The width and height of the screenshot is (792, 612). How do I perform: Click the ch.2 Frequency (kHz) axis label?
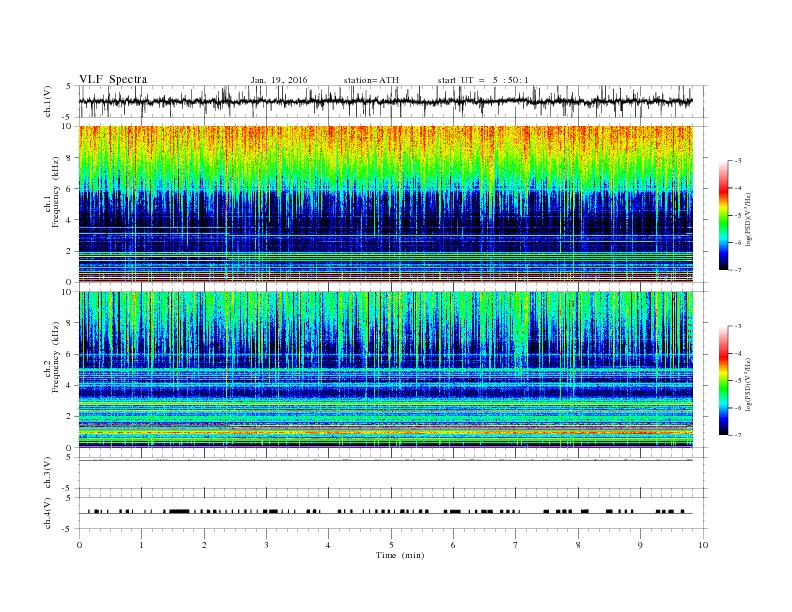coord(52,356)
